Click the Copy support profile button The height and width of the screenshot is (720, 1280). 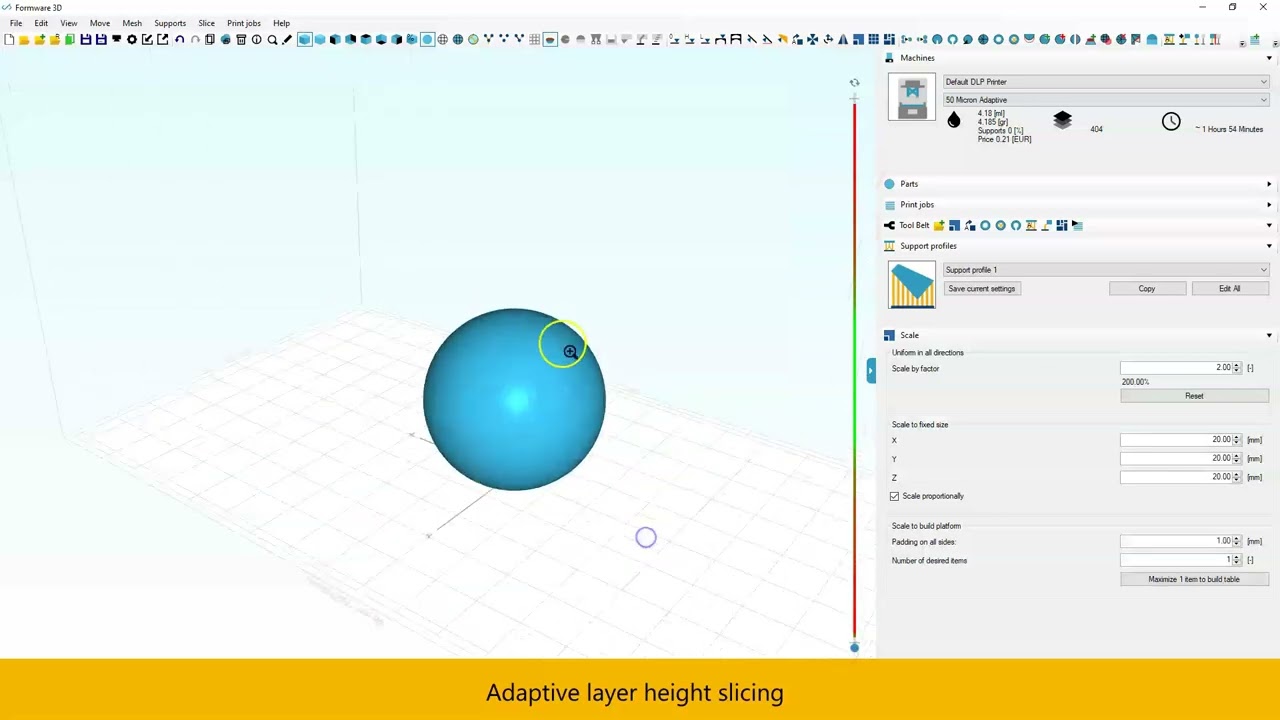coord(1147,289)
